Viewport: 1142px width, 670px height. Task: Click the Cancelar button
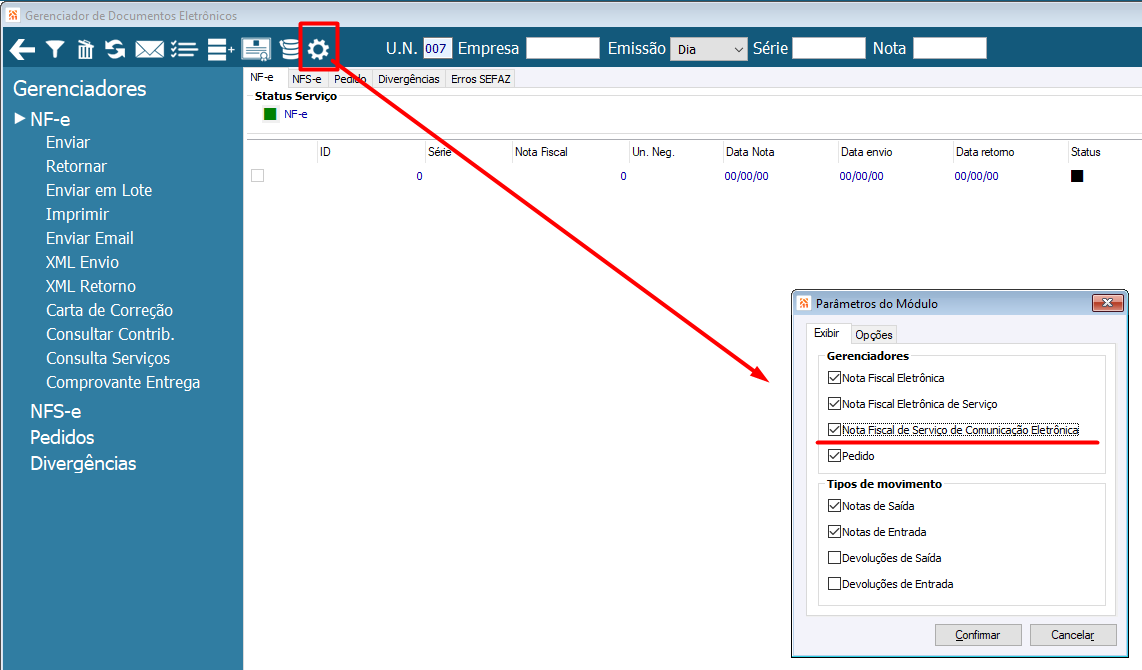1072,635
